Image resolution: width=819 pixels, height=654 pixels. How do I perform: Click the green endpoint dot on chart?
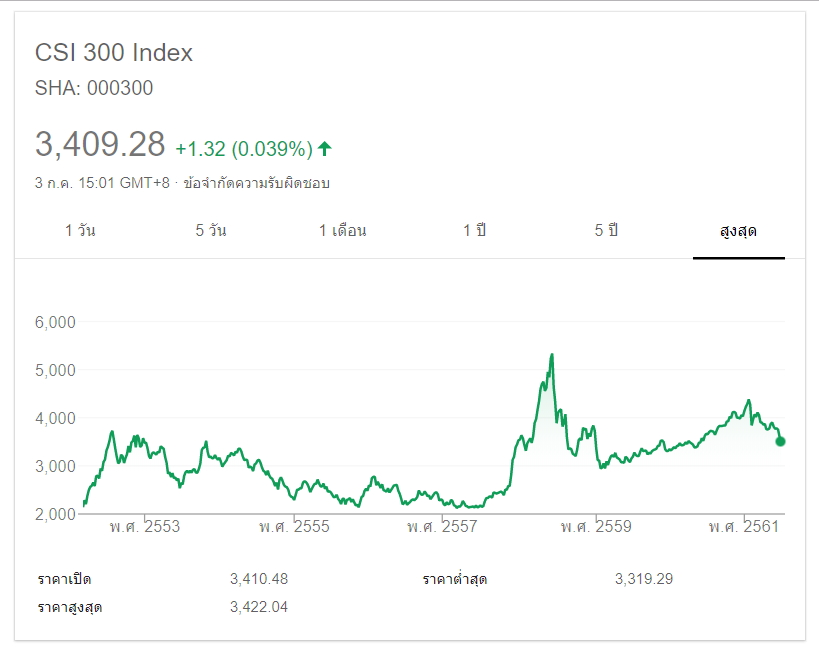[780, 441]
